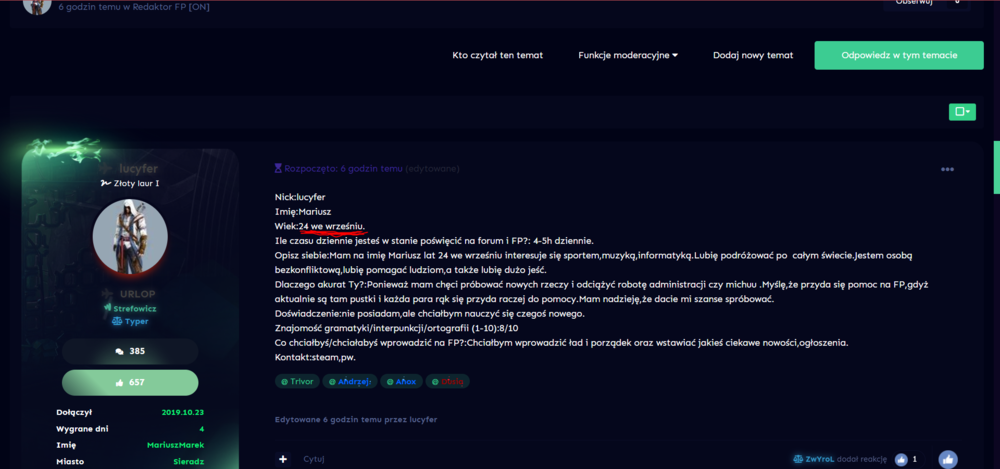Click the hourglass Rozpoczęto icon

(278, 169)
